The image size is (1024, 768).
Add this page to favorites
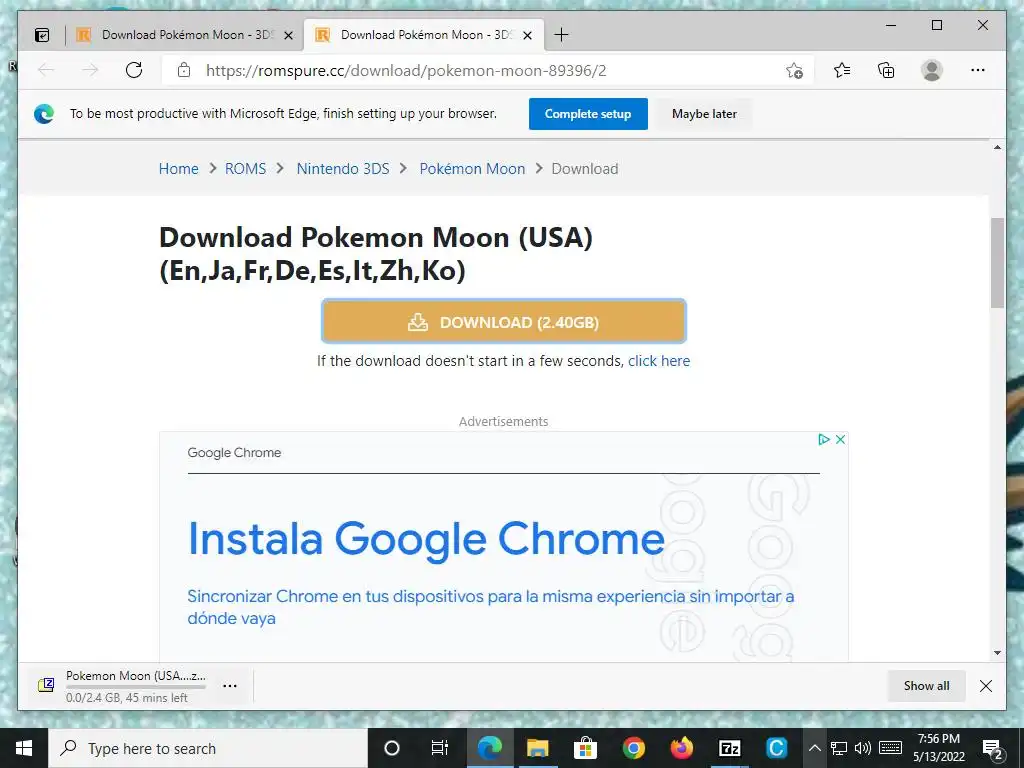pyautogui.click(x=794, y=71)
